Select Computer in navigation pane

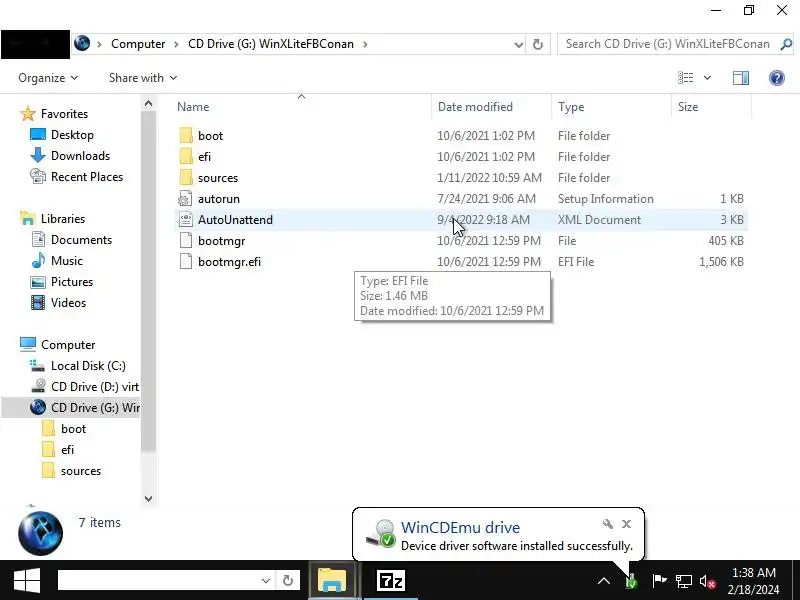tap(68, 345)
